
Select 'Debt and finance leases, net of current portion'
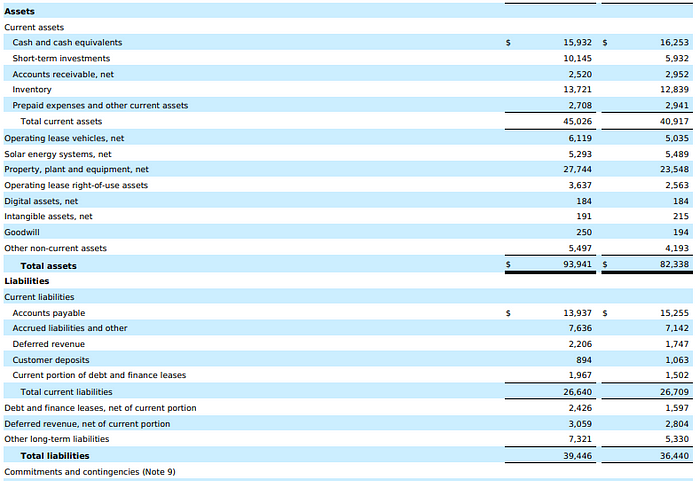[x=100, y=408]
